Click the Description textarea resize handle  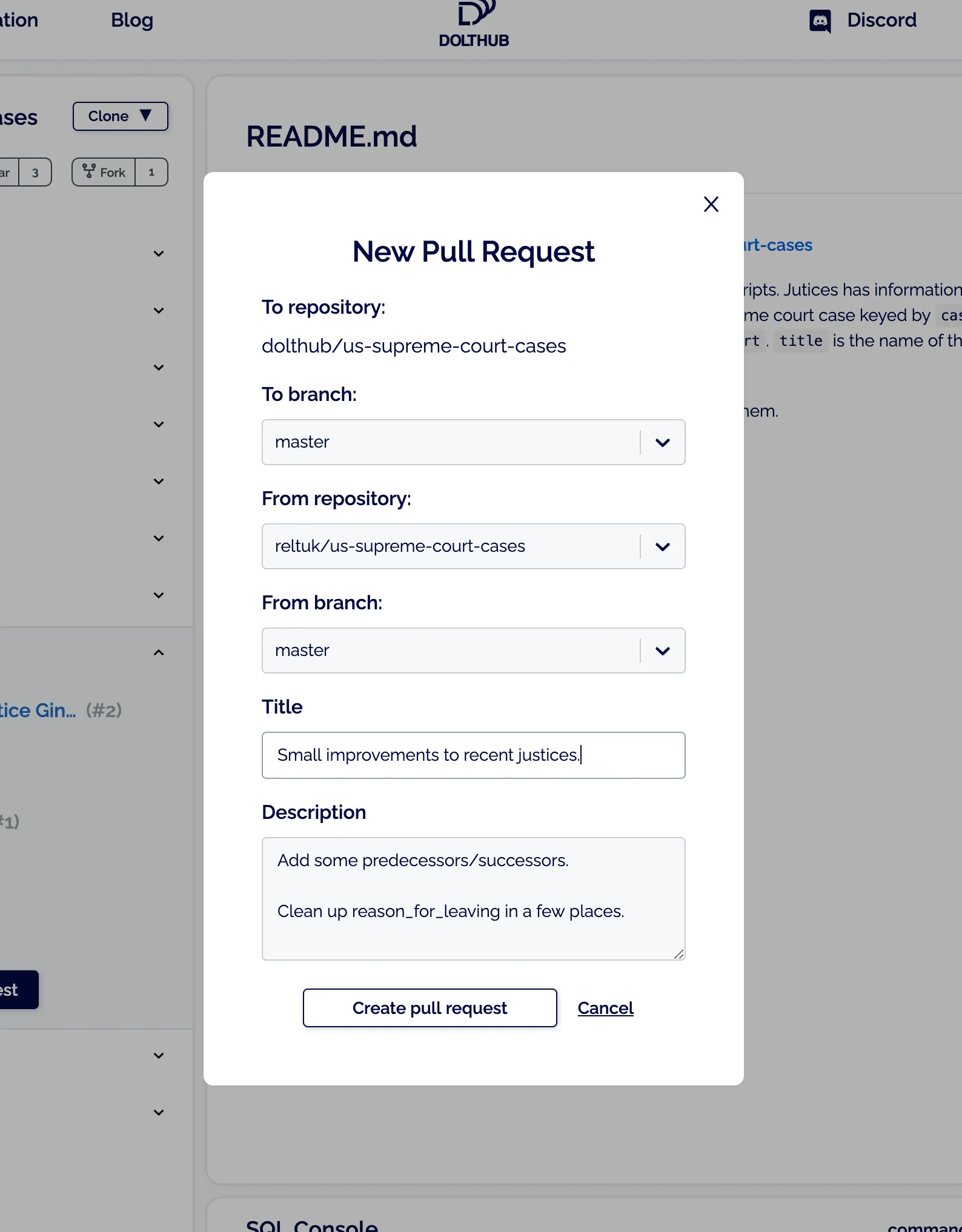point(678,952)
